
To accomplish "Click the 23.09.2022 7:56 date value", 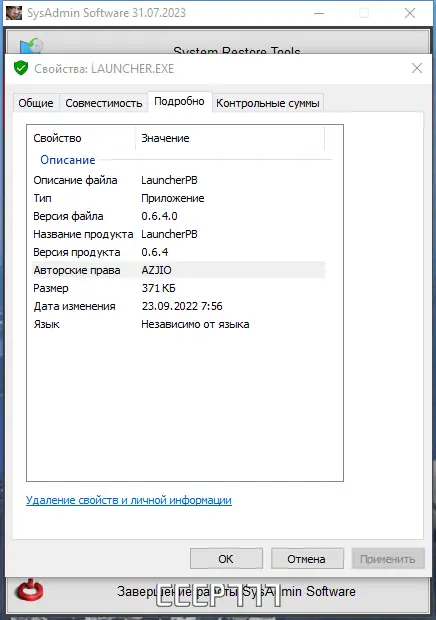I will pyautogui.click(x=182, y=306).
